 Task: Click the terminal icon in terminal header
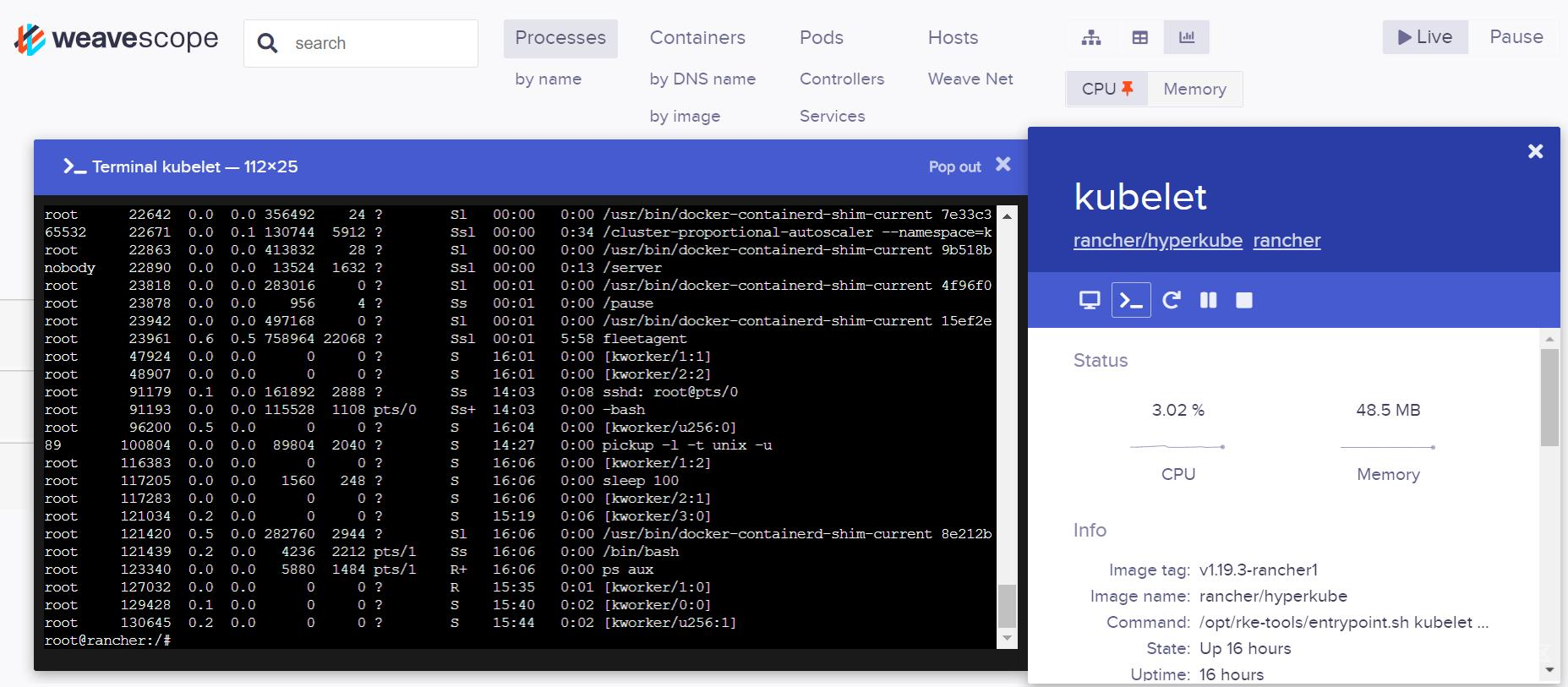74,166
